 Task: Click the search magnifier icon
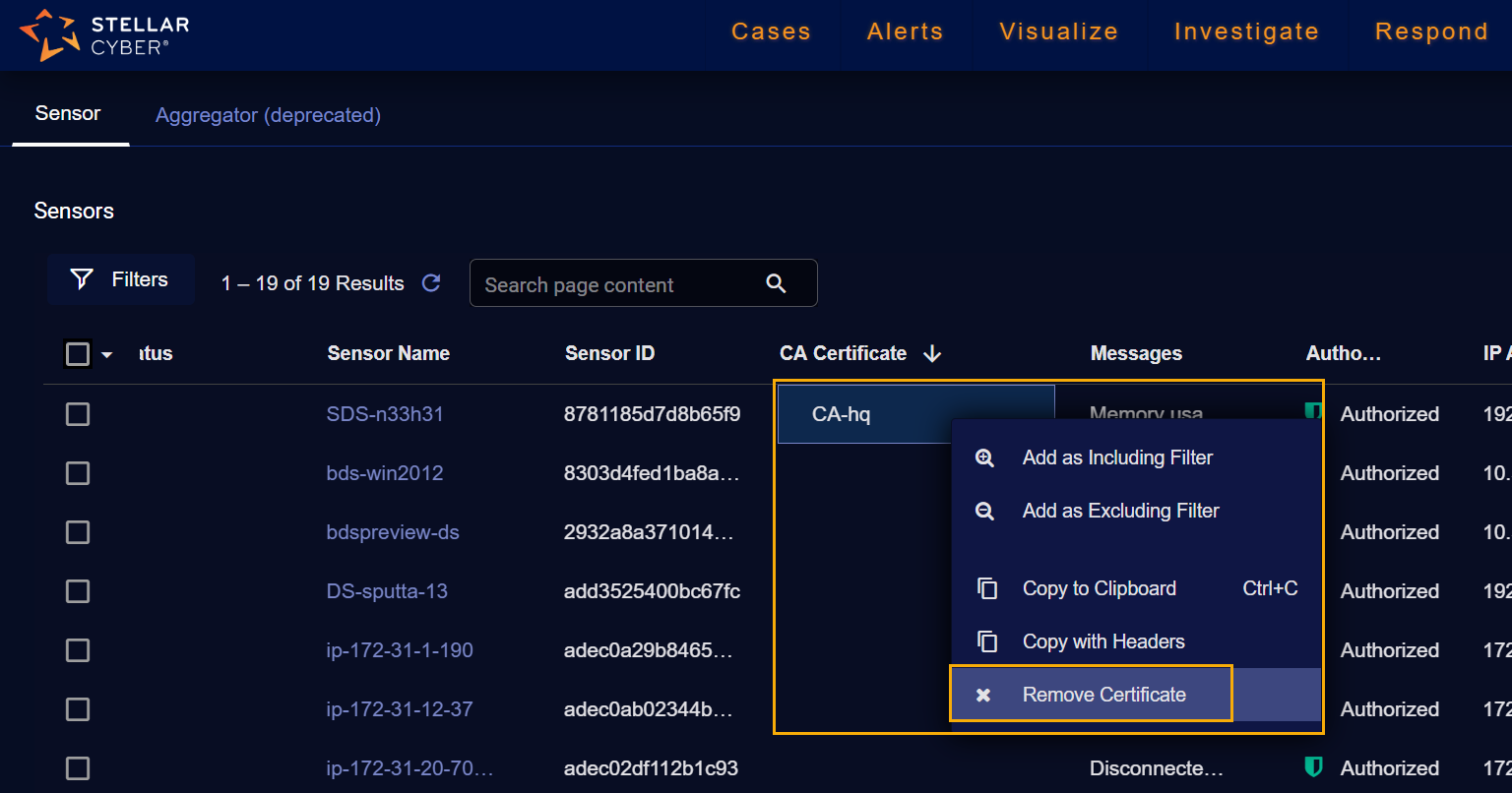pyautogui.click(x=776, y=283)
